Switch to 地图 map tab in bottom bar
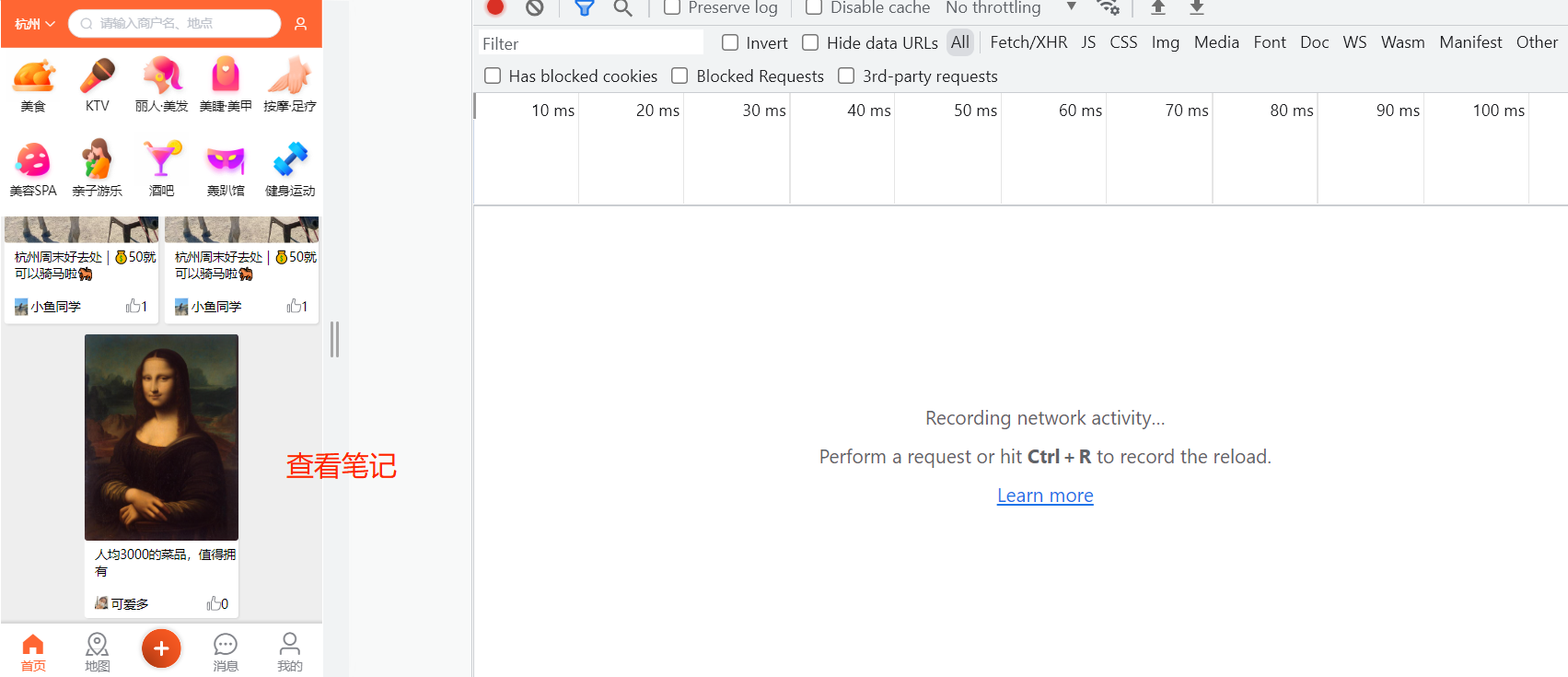The width and height of the screenshot is (1568, 677). 98,652
